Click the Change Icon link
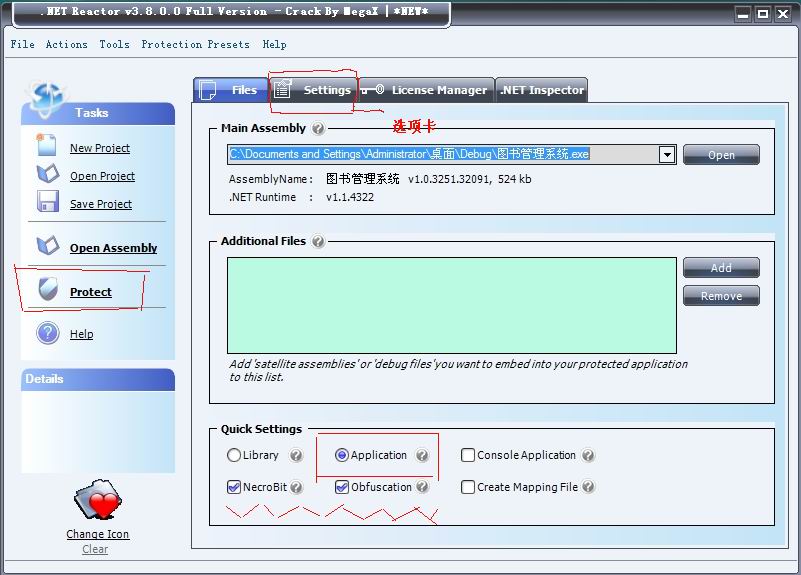This screenshot has height=575, width=801. [x=98, y=534]
